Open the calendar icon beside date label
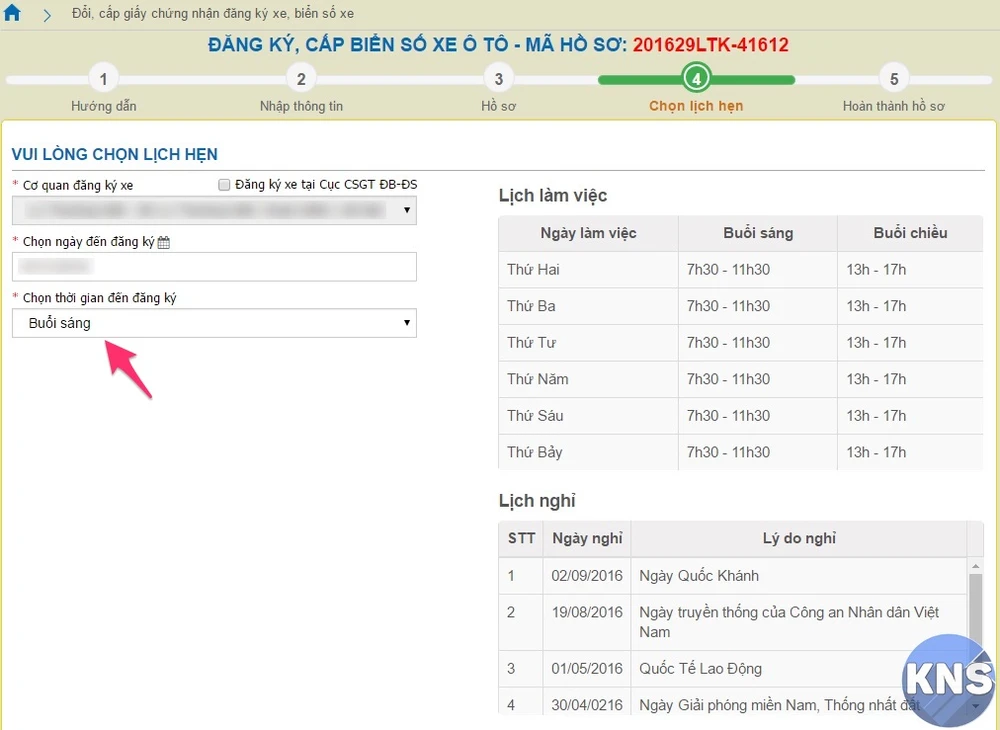Screen dimensions: 1000x730 [x=164, y=242]
